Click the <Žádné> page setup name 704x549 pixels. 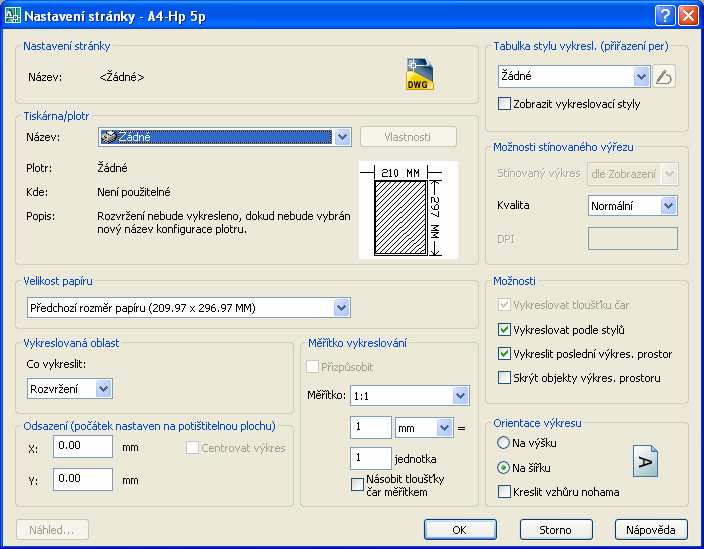pyautogui.click(x=122, y=77)
